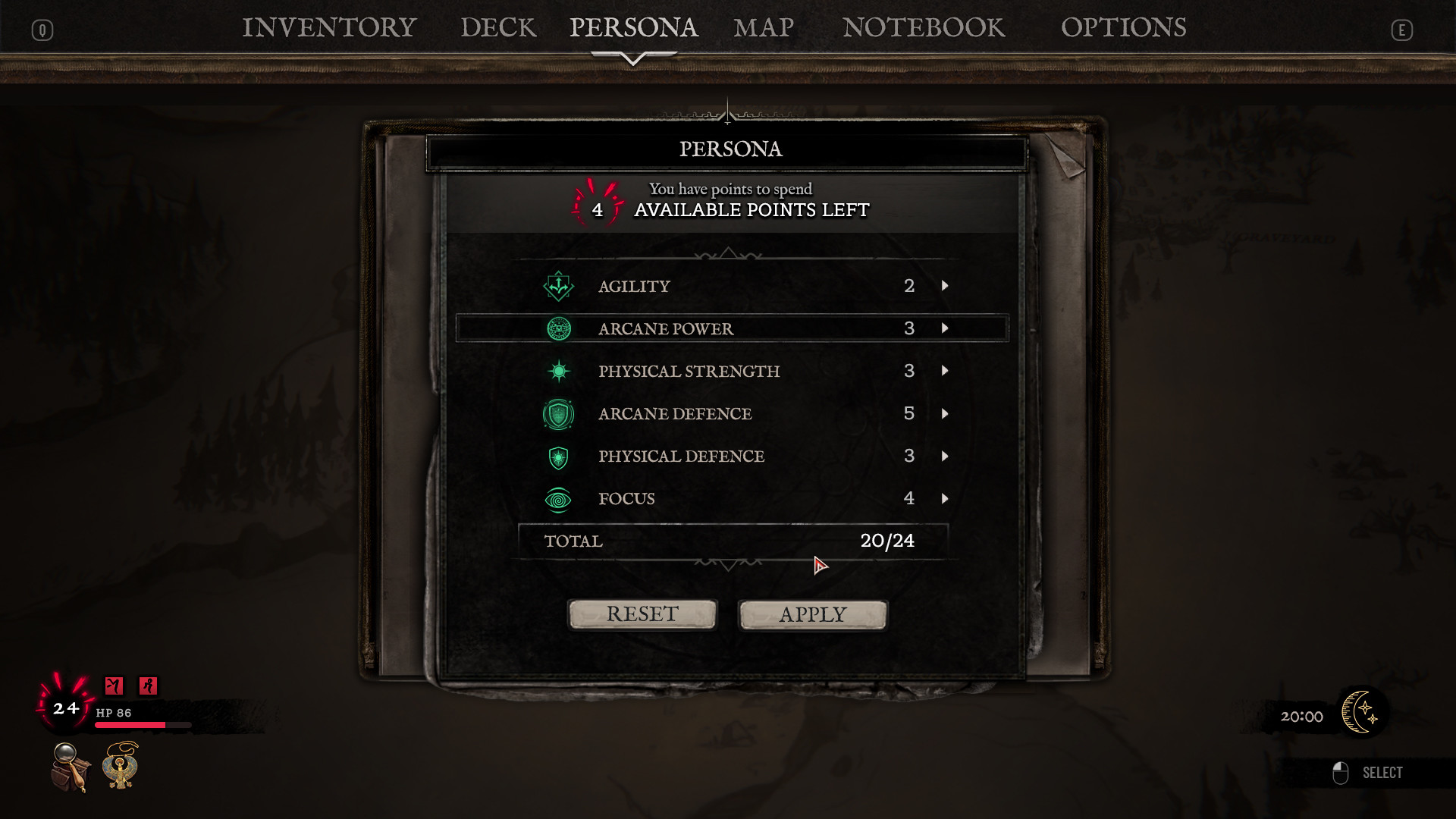This screenshot has height=819, width=1456.
Task: Click the red HP bar
Action: coord(143,725)
